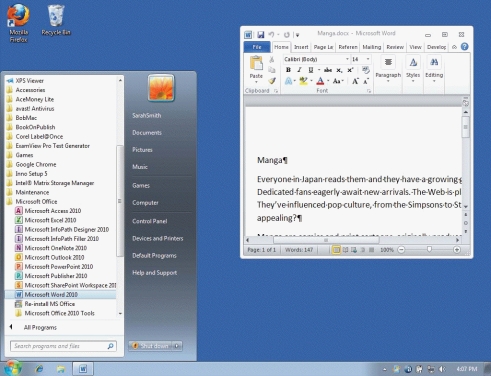
Task: Open the Font Color dropdown arrow
Action: click(328, 81)
